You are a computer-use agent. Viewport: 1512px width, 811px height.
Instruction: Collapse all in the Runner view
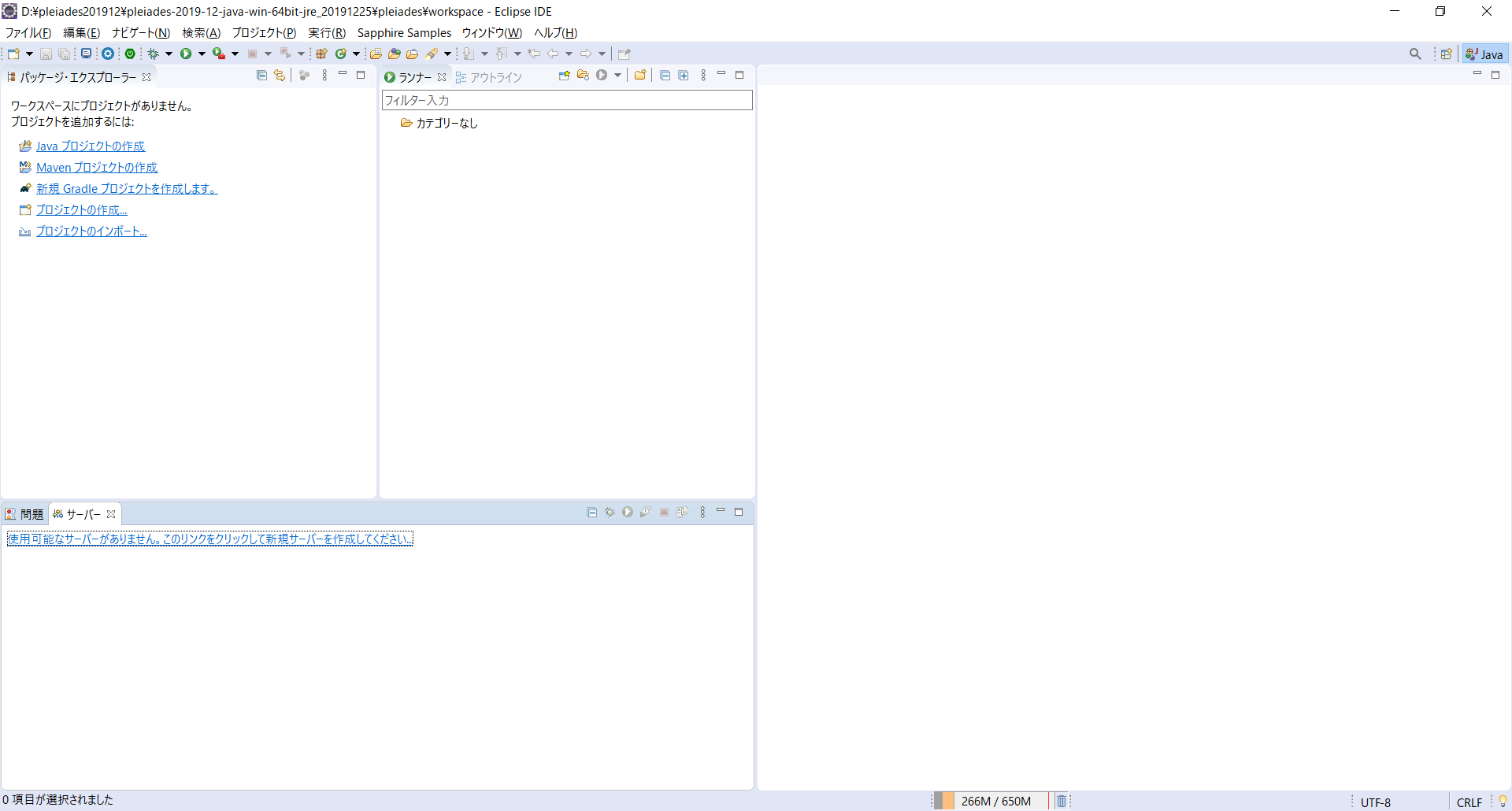665,76
